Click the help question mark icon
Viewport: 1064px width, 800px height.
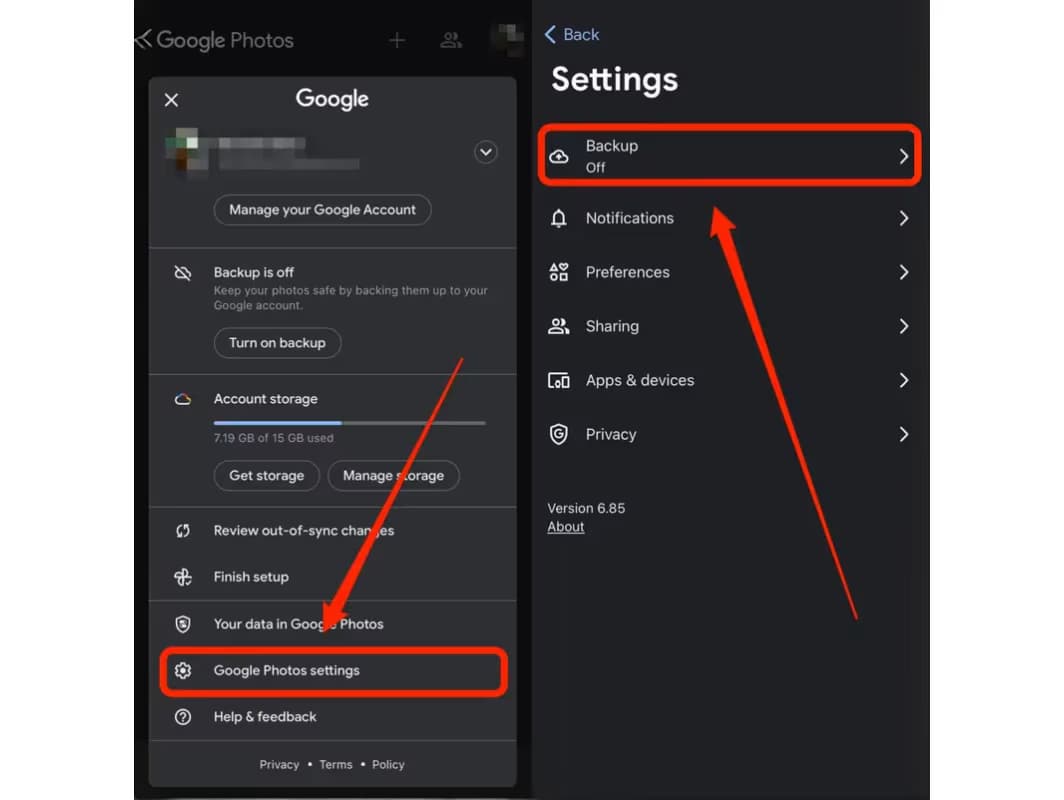(183, 717)
